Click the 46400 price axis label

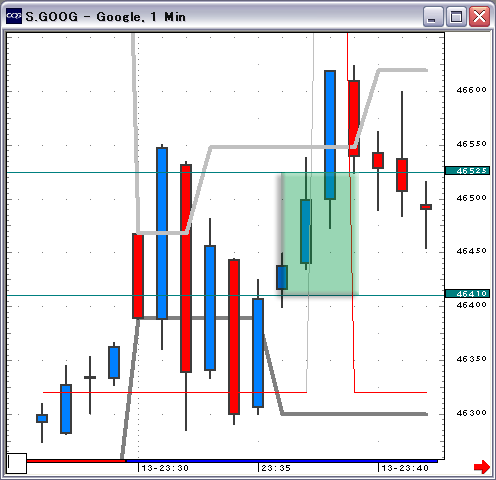coord(471,305)
